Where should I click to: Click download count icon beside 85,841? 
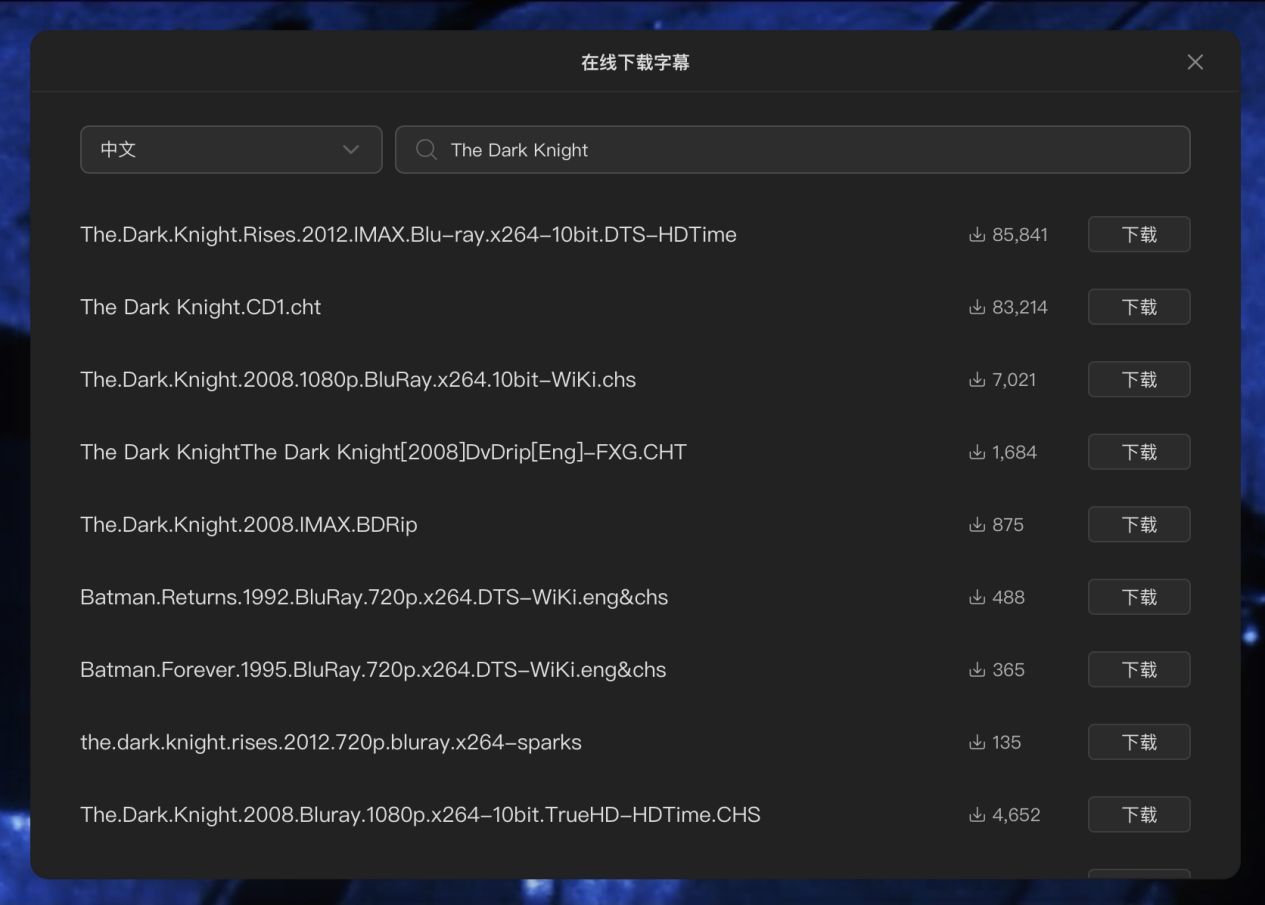coord(977,234)
